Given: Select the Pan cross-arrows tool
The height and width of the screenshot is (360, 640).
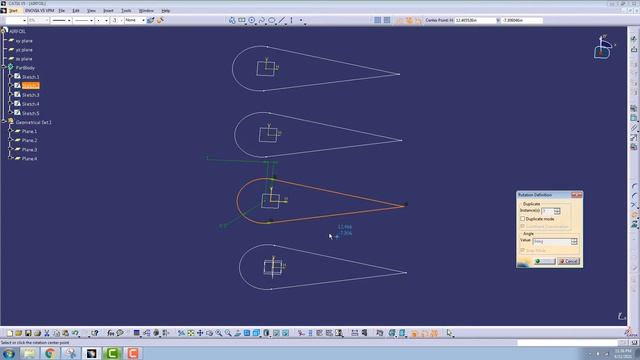Looking at the screenshot, I should pyautogui.click(x=200, y=333).
